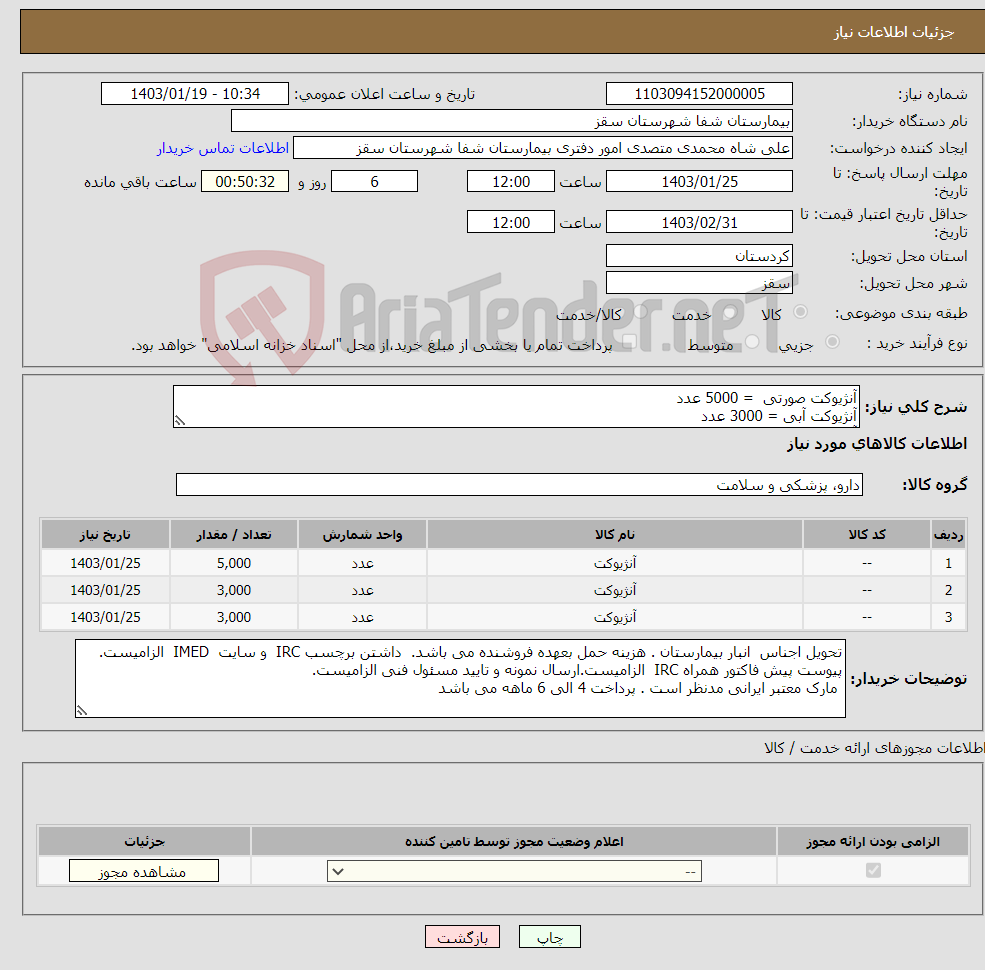
Task: Click the response deadline time field beside 1403/01/25
Action: tap(511, 182)
